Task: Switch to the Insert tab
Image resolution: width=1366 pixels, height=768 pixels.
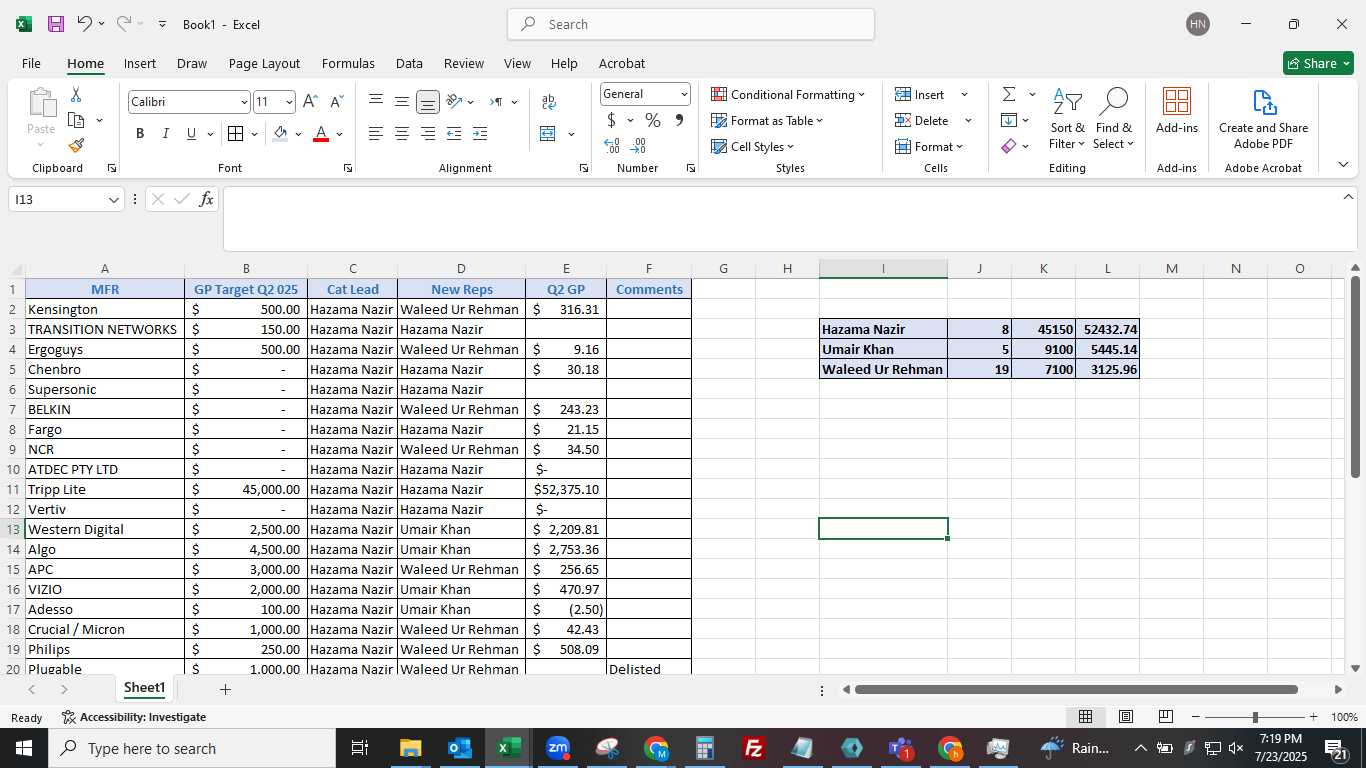Action: pyautogui.click(x=140, y=63)
